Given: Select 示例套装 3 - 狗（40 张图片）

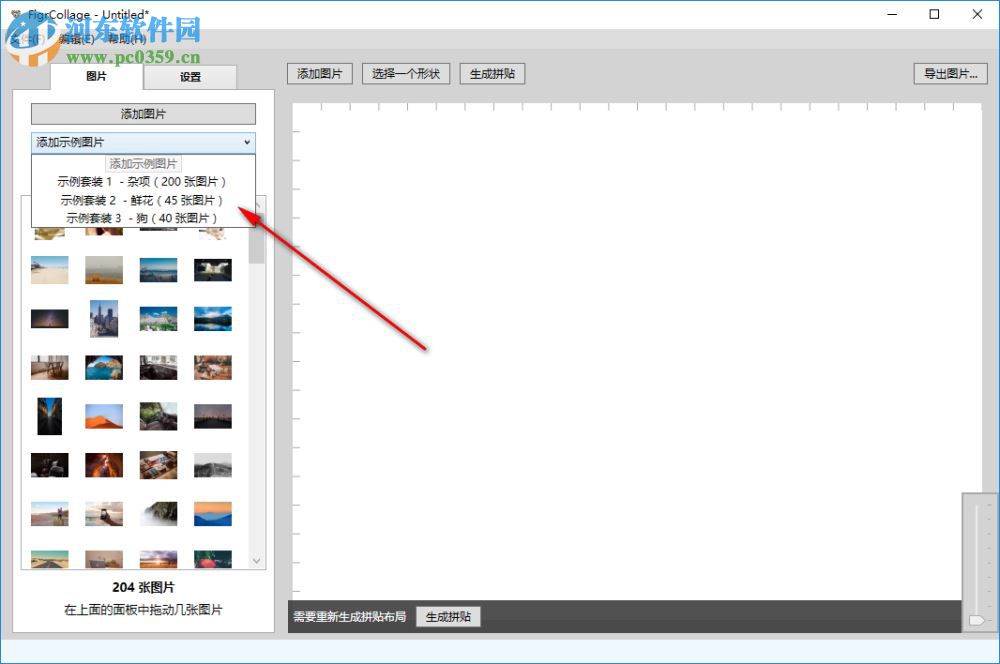Looking at the screenshot, I should [142, 218].
